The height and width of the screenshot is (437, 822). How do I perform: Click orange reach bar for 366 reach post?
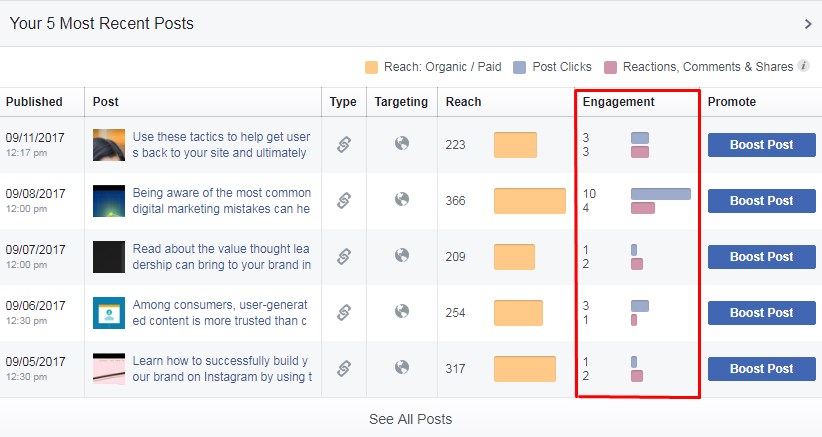click(530, 201)
